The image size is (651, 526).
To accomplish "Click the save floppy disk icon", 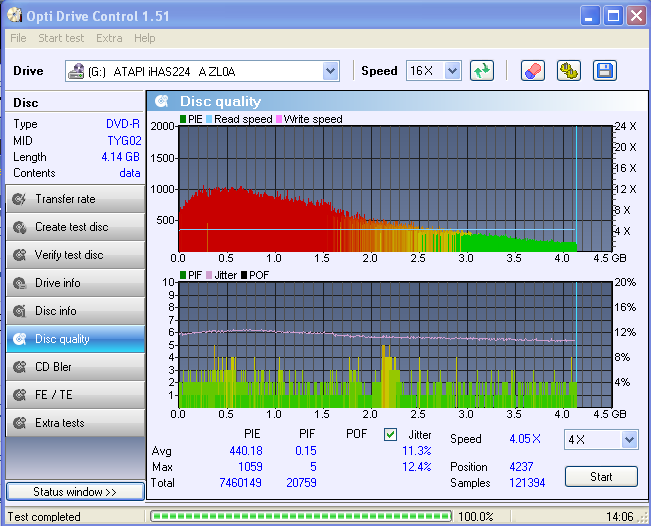I will (x=604, y=71).
